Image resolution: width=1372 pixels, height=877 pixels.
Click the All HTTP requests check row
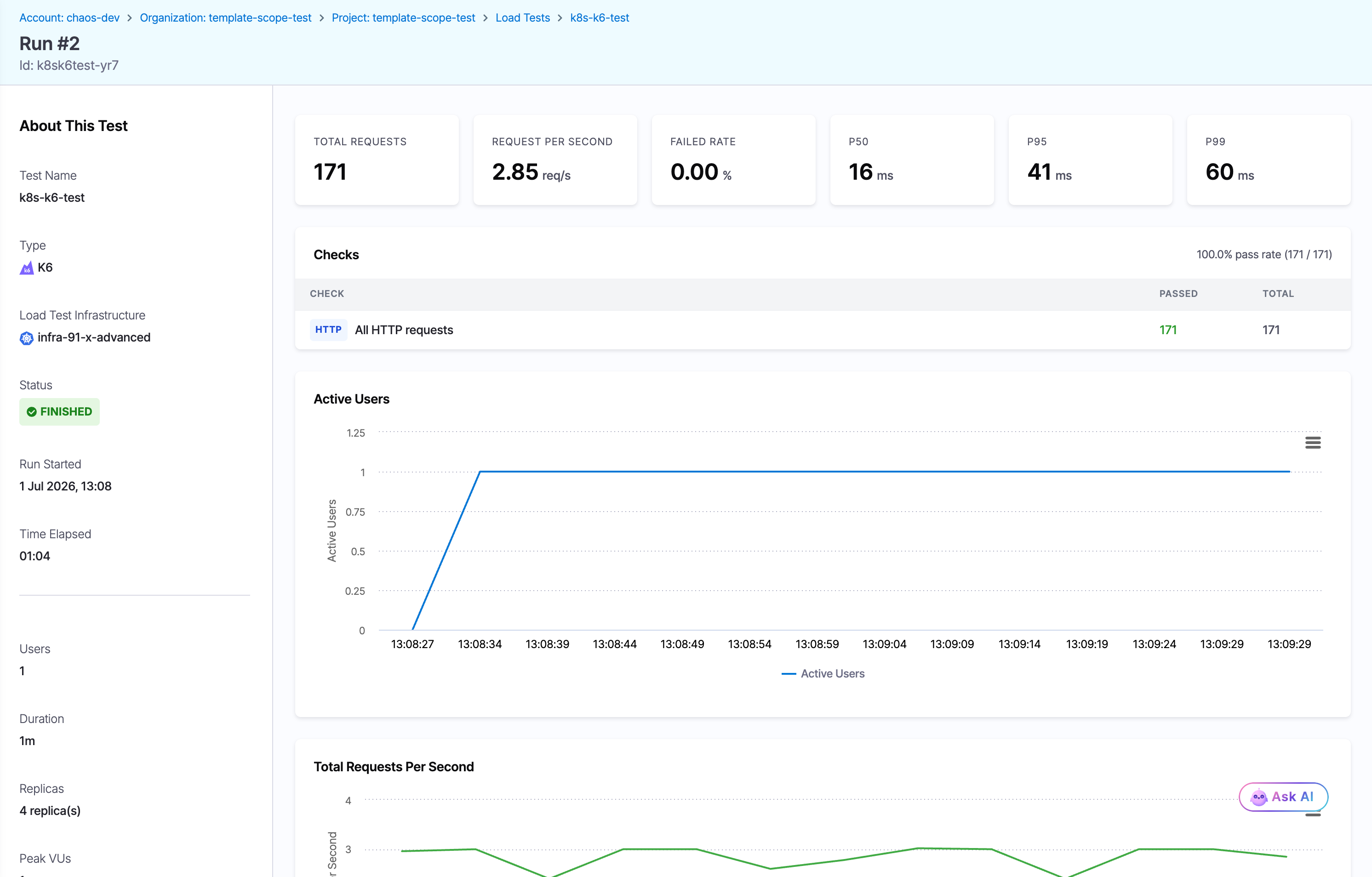pos(823,330)
